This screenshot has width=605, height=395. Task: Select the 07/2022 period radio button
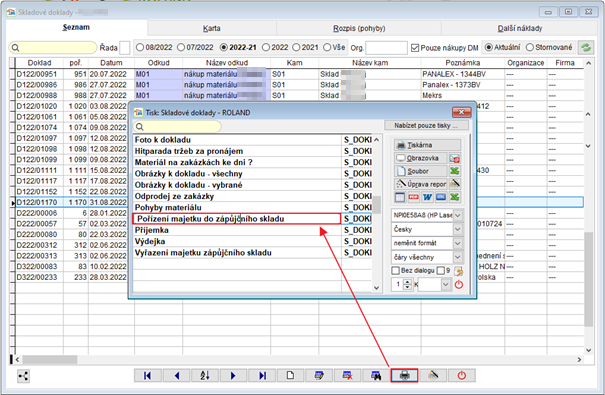point(181,47)
